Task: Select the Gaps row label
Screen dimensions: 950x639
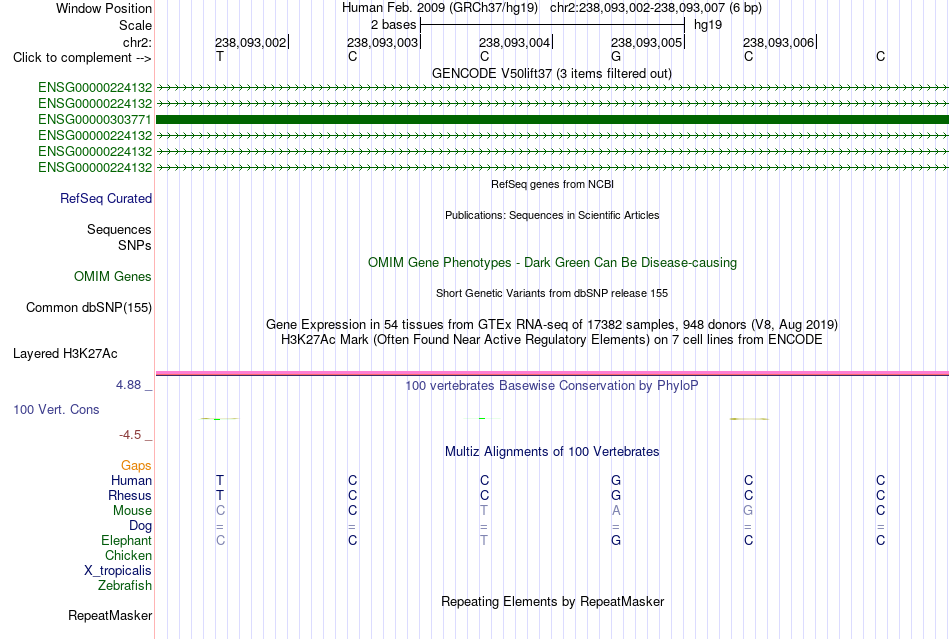Action: [136, 465]
